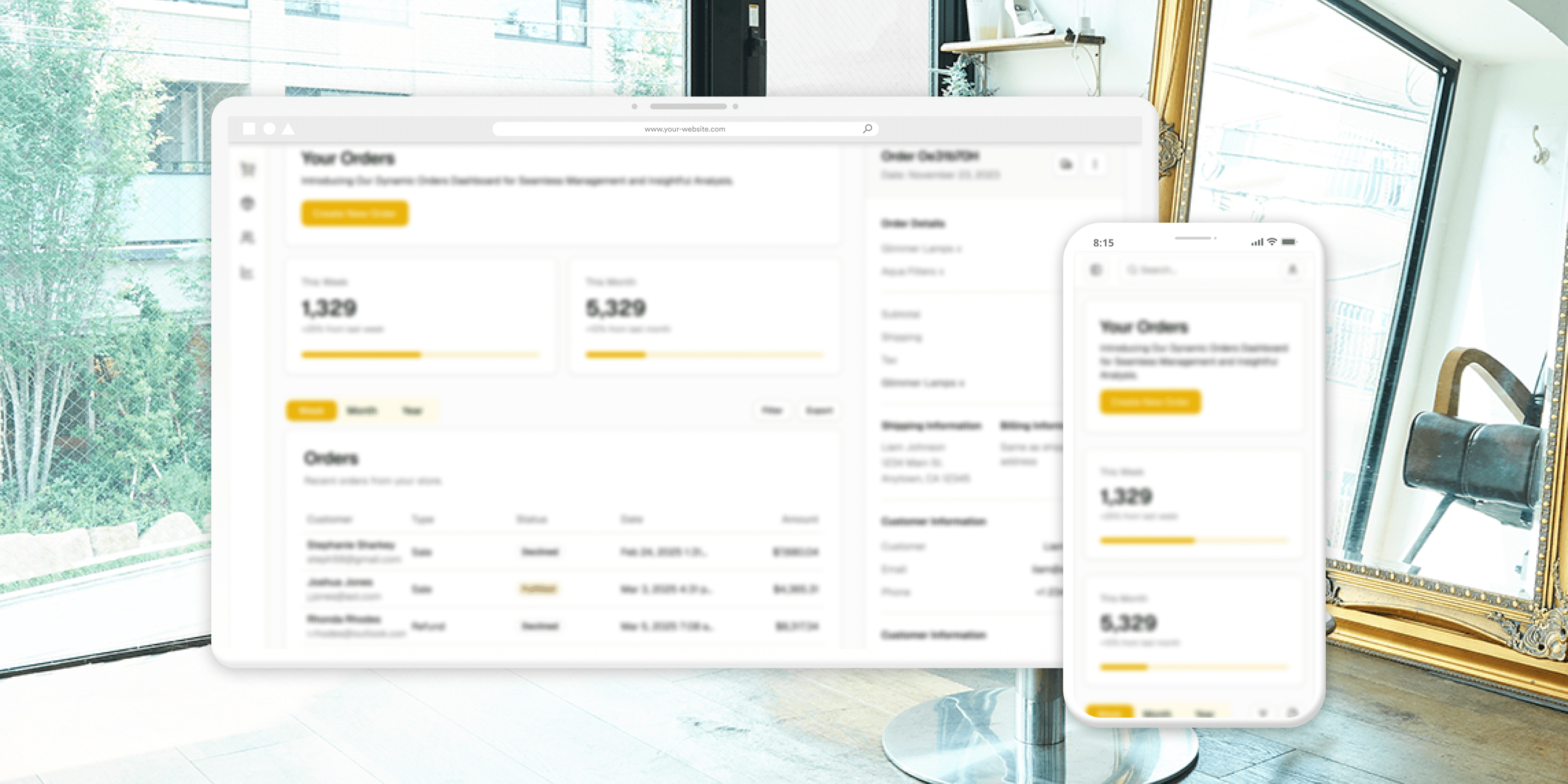Click the Export button above orders table
The image size is (1568, 784).
(819, 411)
